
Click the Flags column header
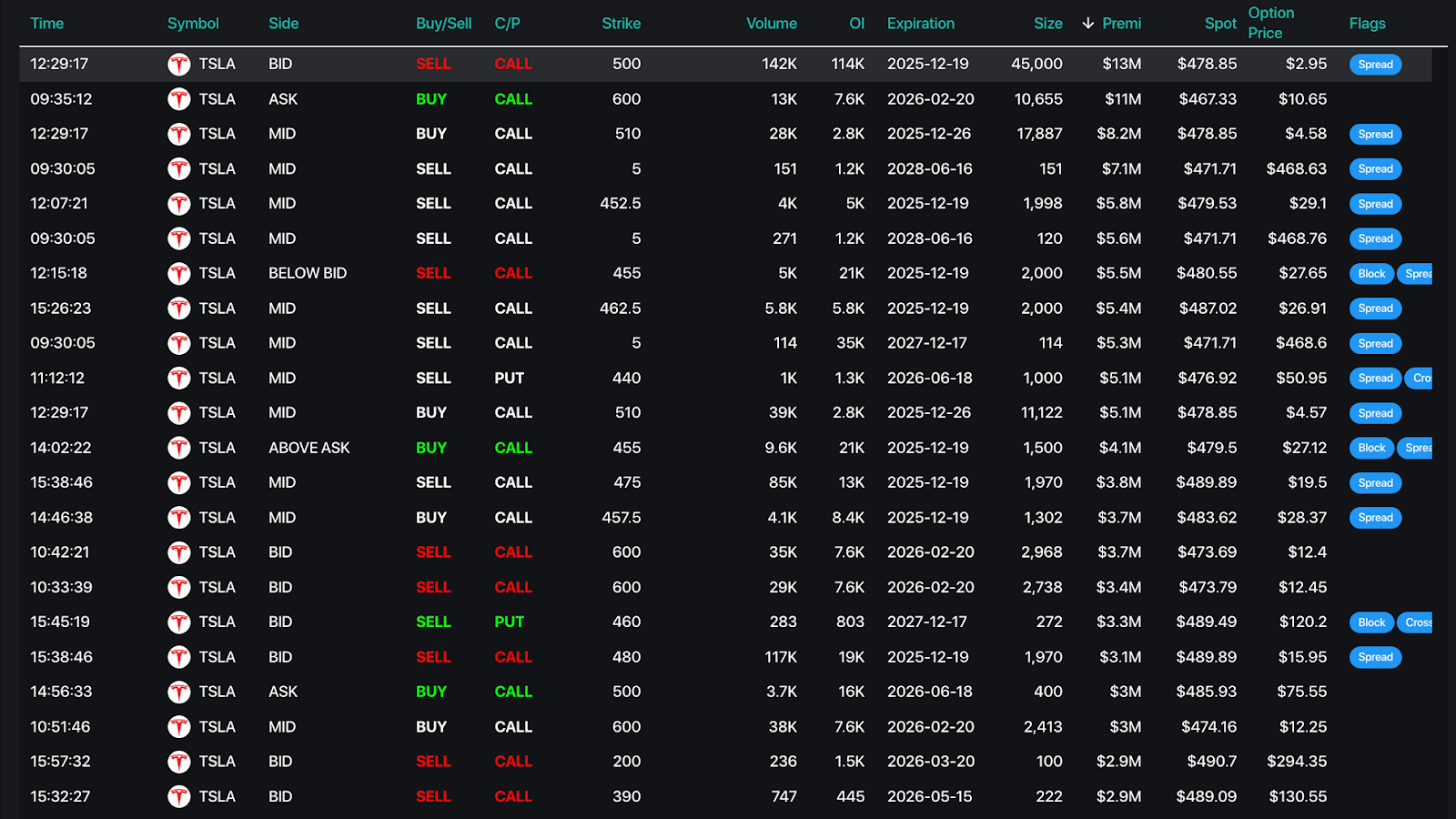click(x=1367, y=24)
